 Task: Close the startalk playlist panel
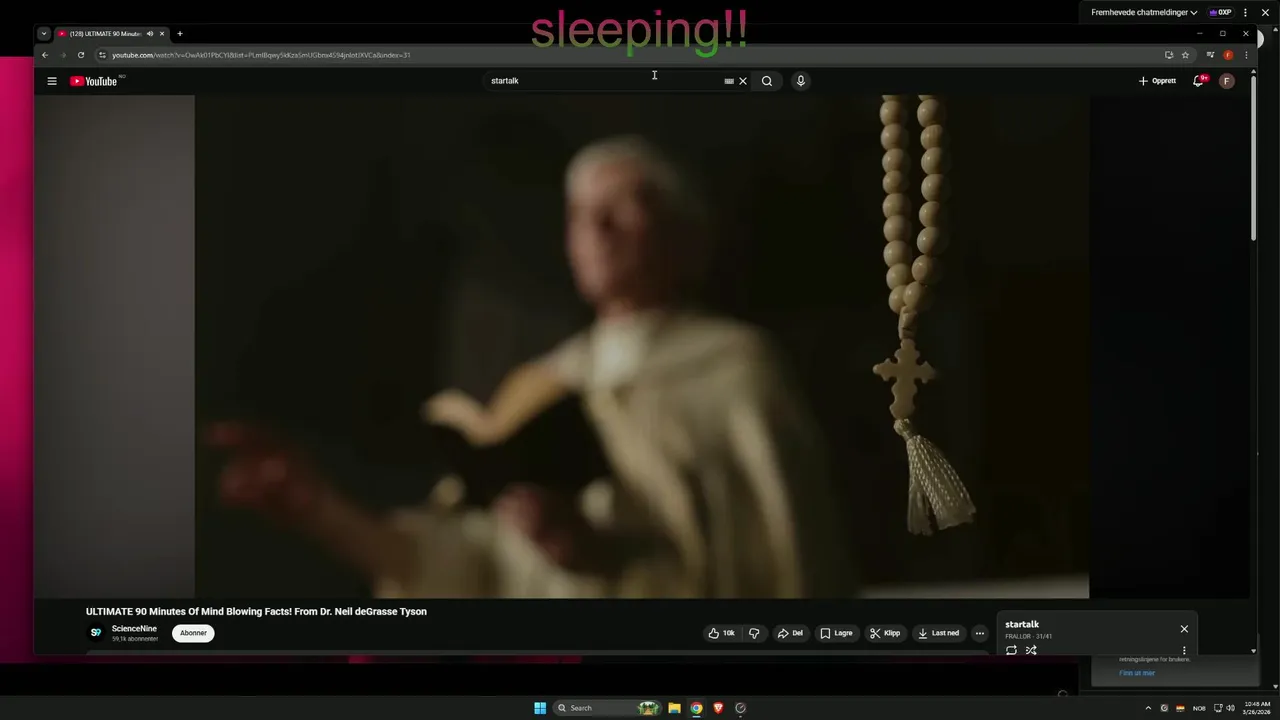pyautogui.click(x=1184, y=629)
